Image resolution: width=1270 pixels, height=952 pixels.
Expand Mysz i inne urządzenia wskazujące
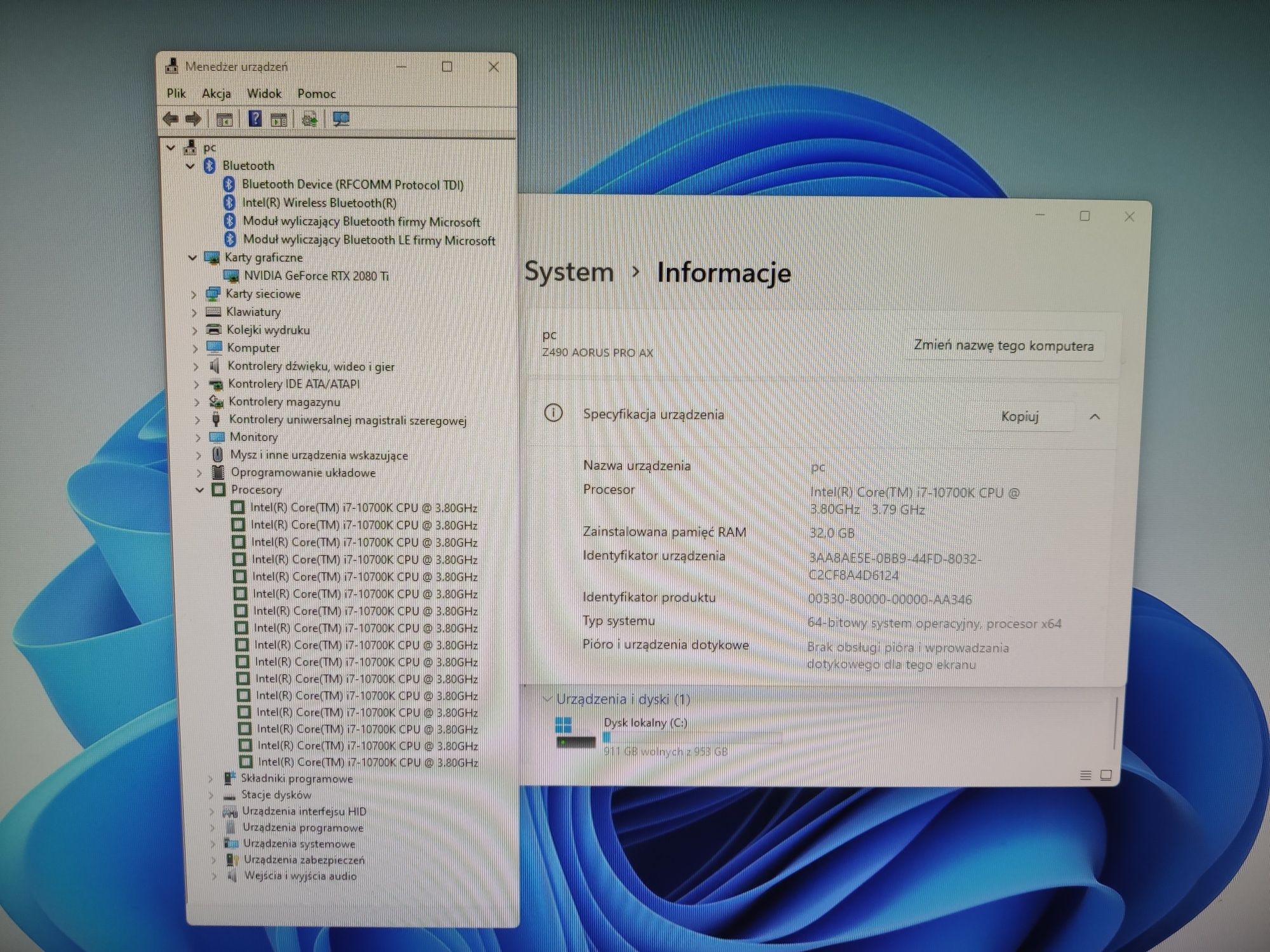click(198, 456)
